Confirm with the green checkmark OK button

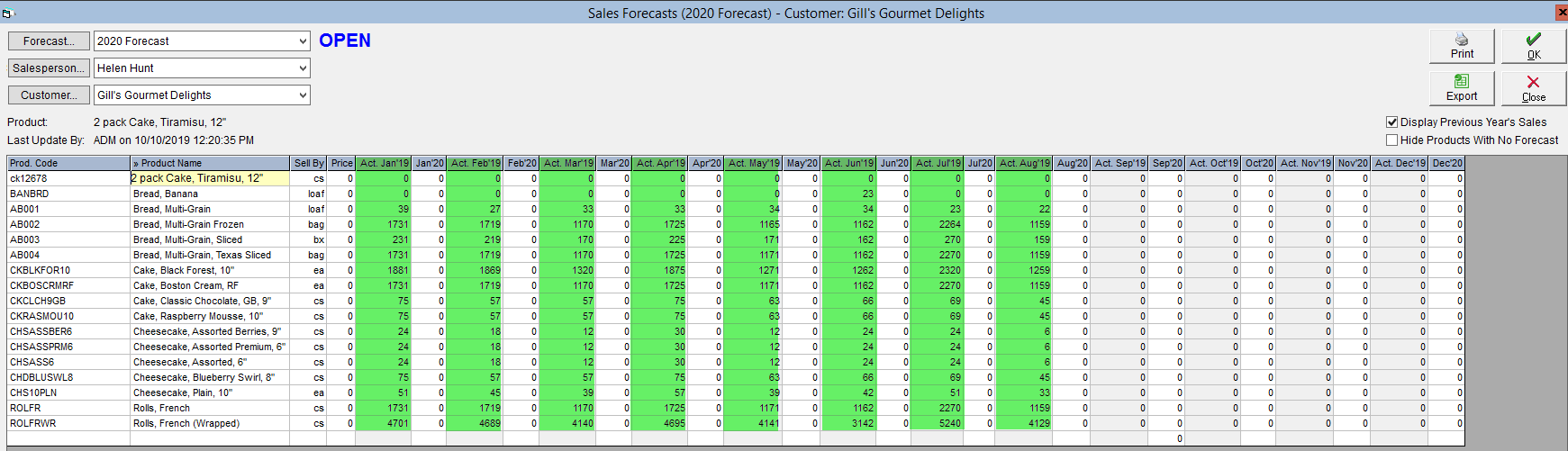point(1534,46)
